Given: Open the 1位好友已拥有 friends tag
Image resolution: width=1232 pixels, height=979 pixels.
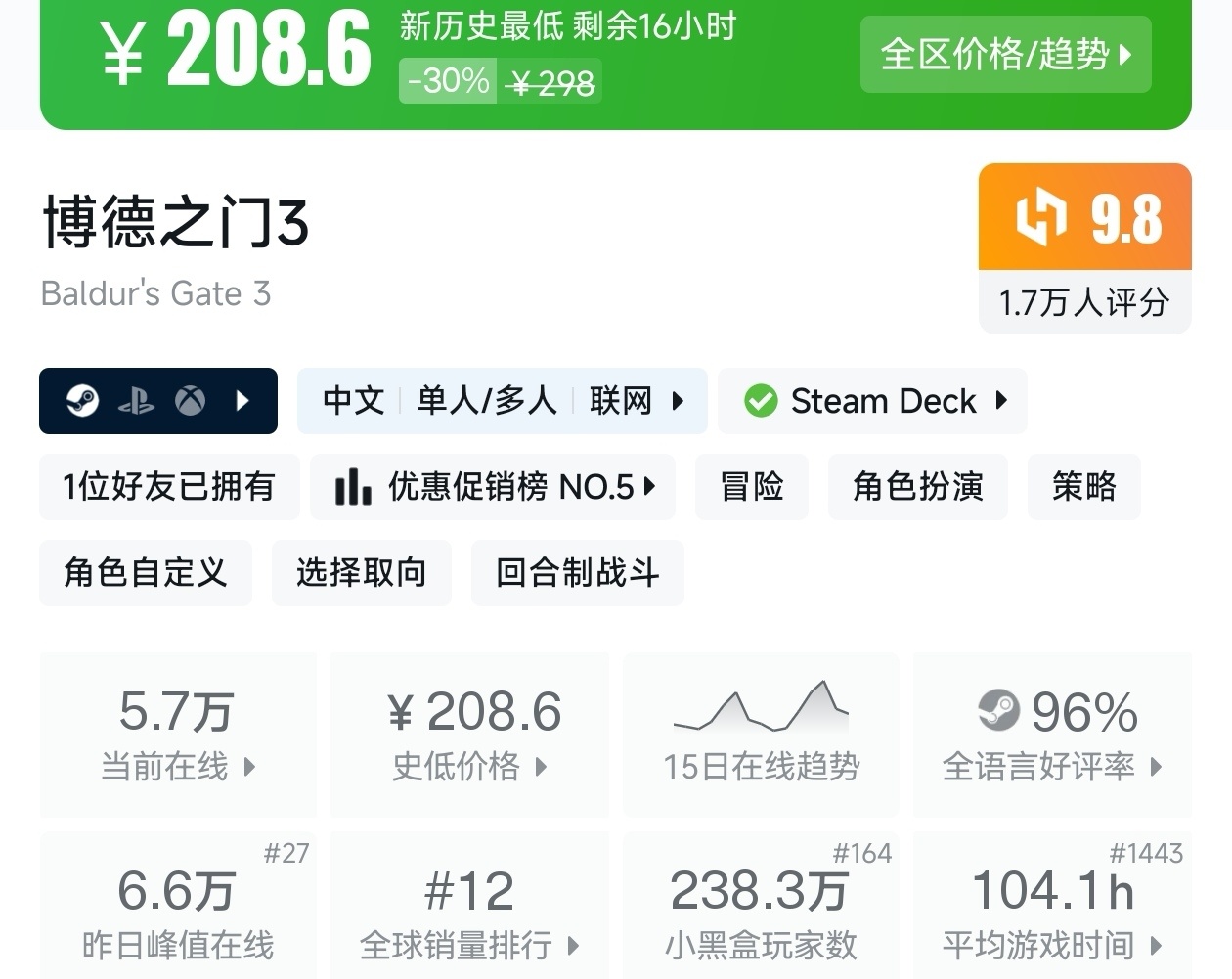Looking at the screenshot, I should (x=169, y=487).
